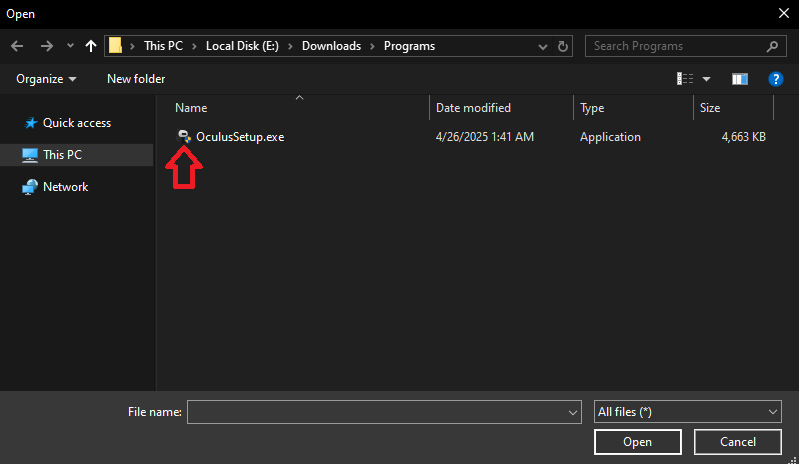Click the OculusSetup.exe application icon
799x464 pixels.
coord(184,137)
